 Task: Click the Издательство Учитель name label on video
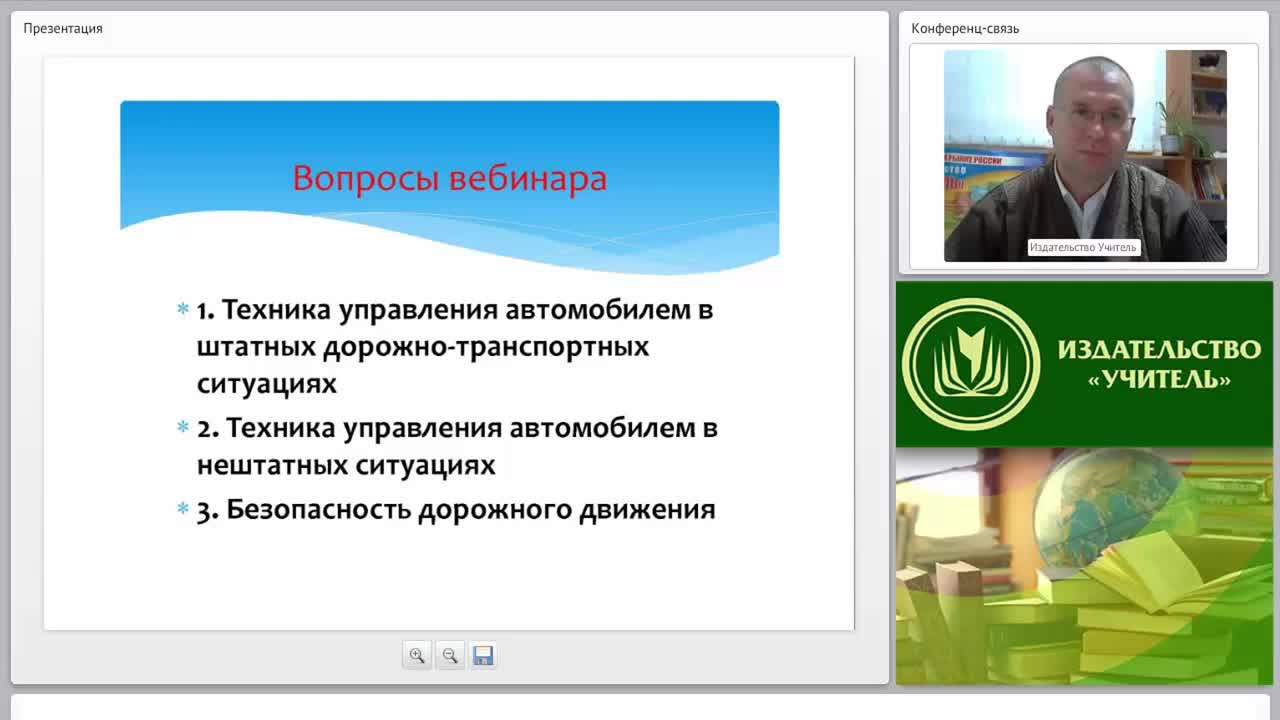(1084, 247)
